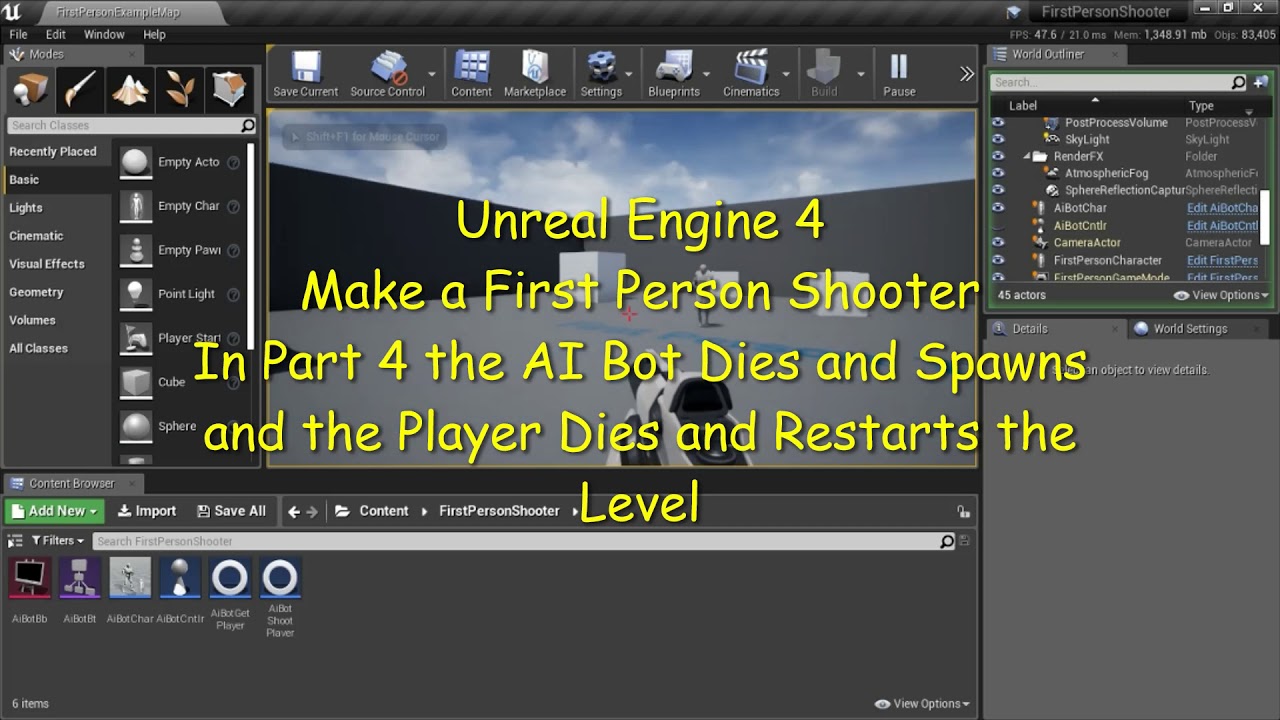This screenshot has width=1280, height=720.
Task: Select the AiBotChar blueprint asset
Action: pos(130,578)
